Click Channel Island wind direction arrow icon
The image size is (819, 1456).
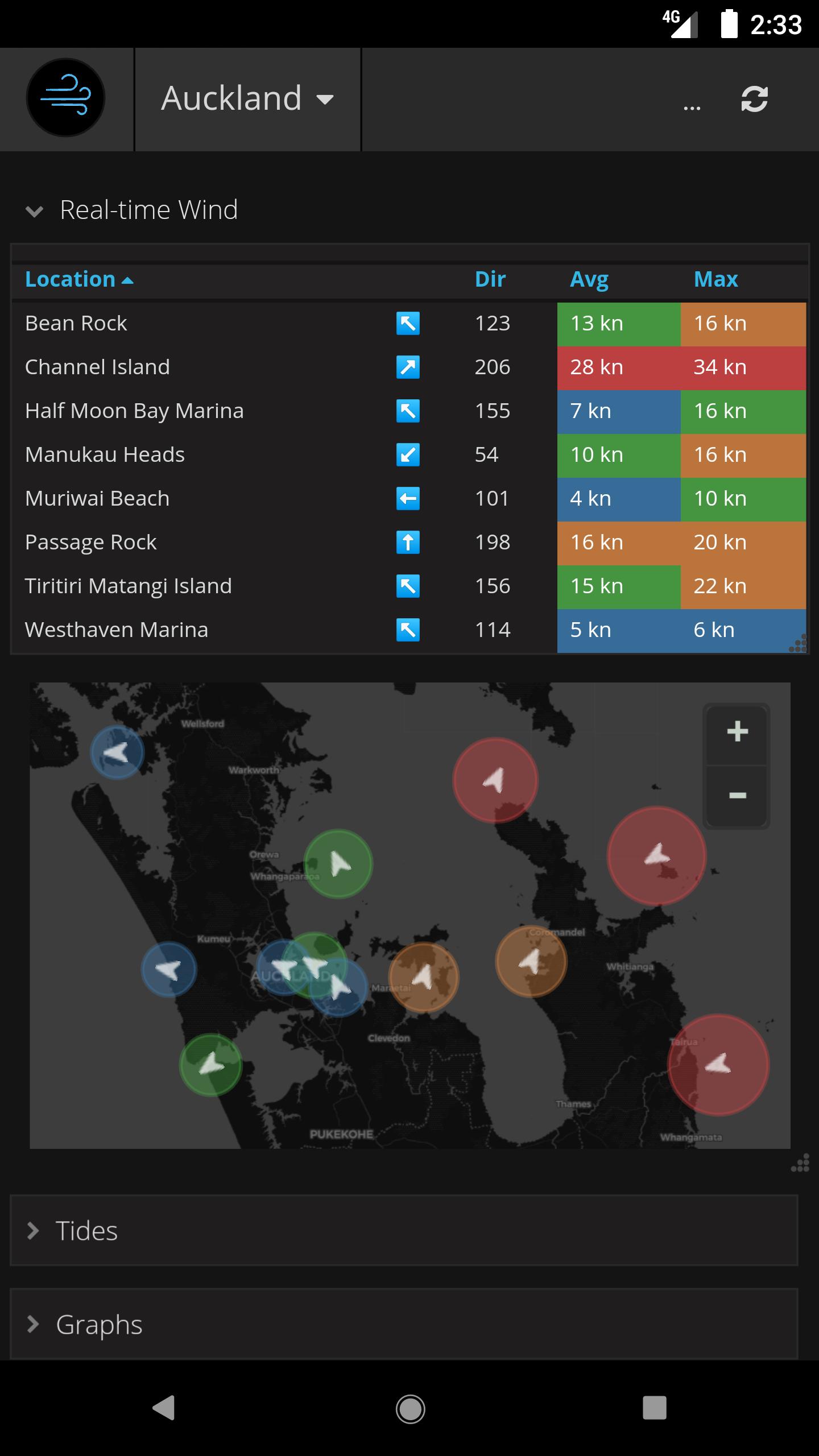[408, 367]
